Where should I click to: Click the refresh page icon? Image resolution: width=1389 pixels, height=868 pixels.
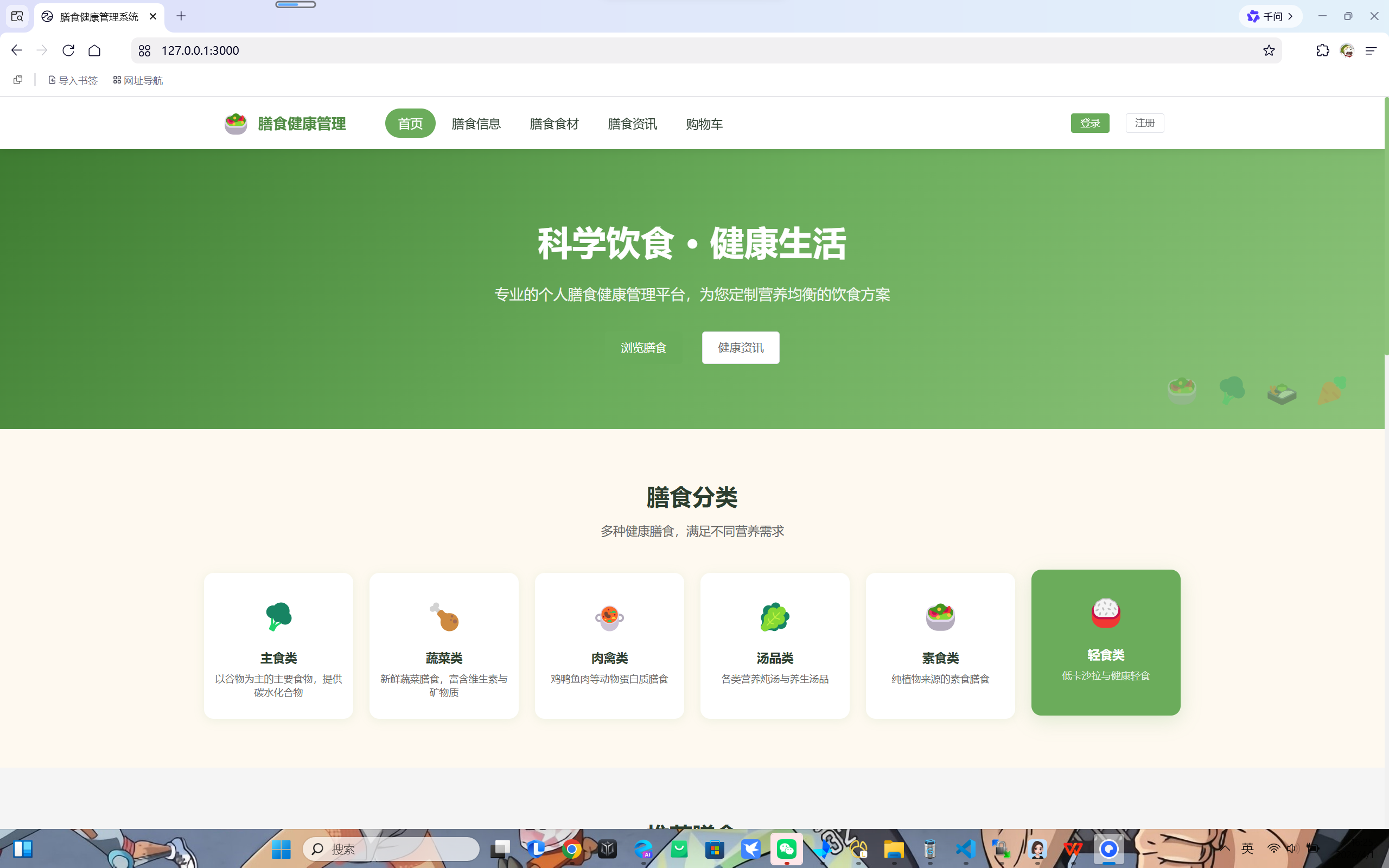tap(68, 50)
